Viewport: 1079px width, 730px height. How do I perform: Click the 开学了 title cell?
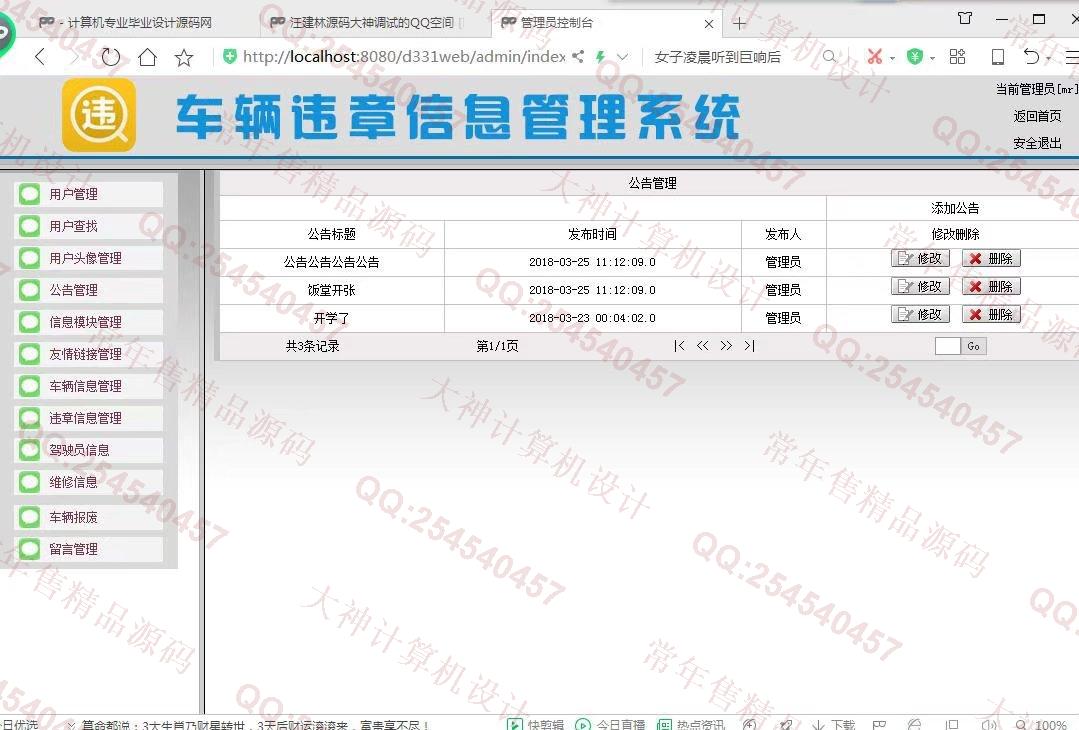332,318
